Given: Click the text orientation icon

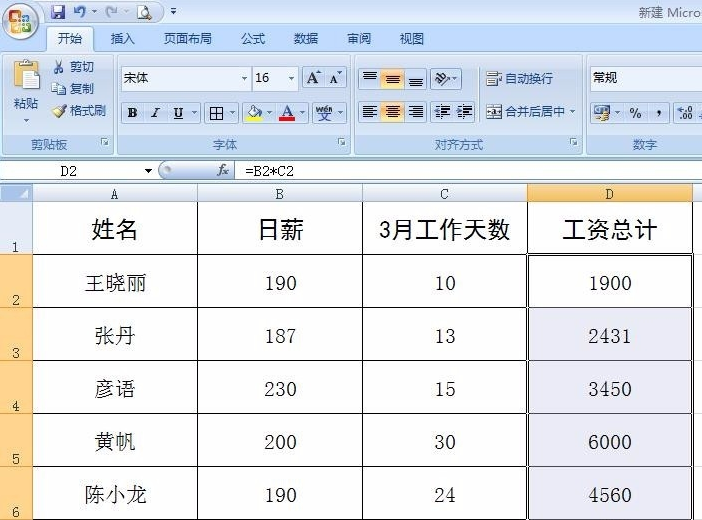Looking at the screenshot, I should pyautogui.click(x=442, y=78).
